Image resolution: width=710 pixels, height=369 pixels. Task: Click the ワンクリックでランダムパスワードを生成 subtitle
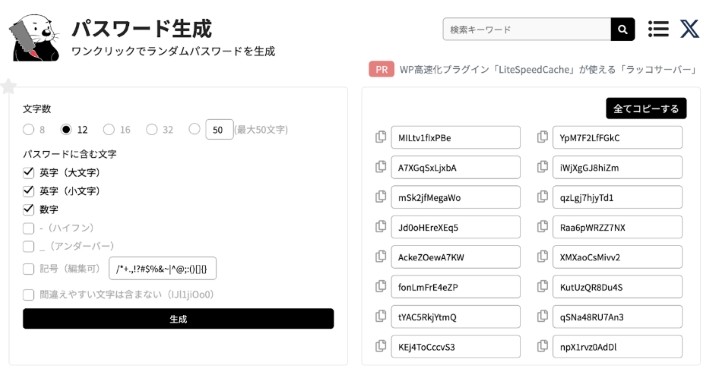click(x=173, y=51)
